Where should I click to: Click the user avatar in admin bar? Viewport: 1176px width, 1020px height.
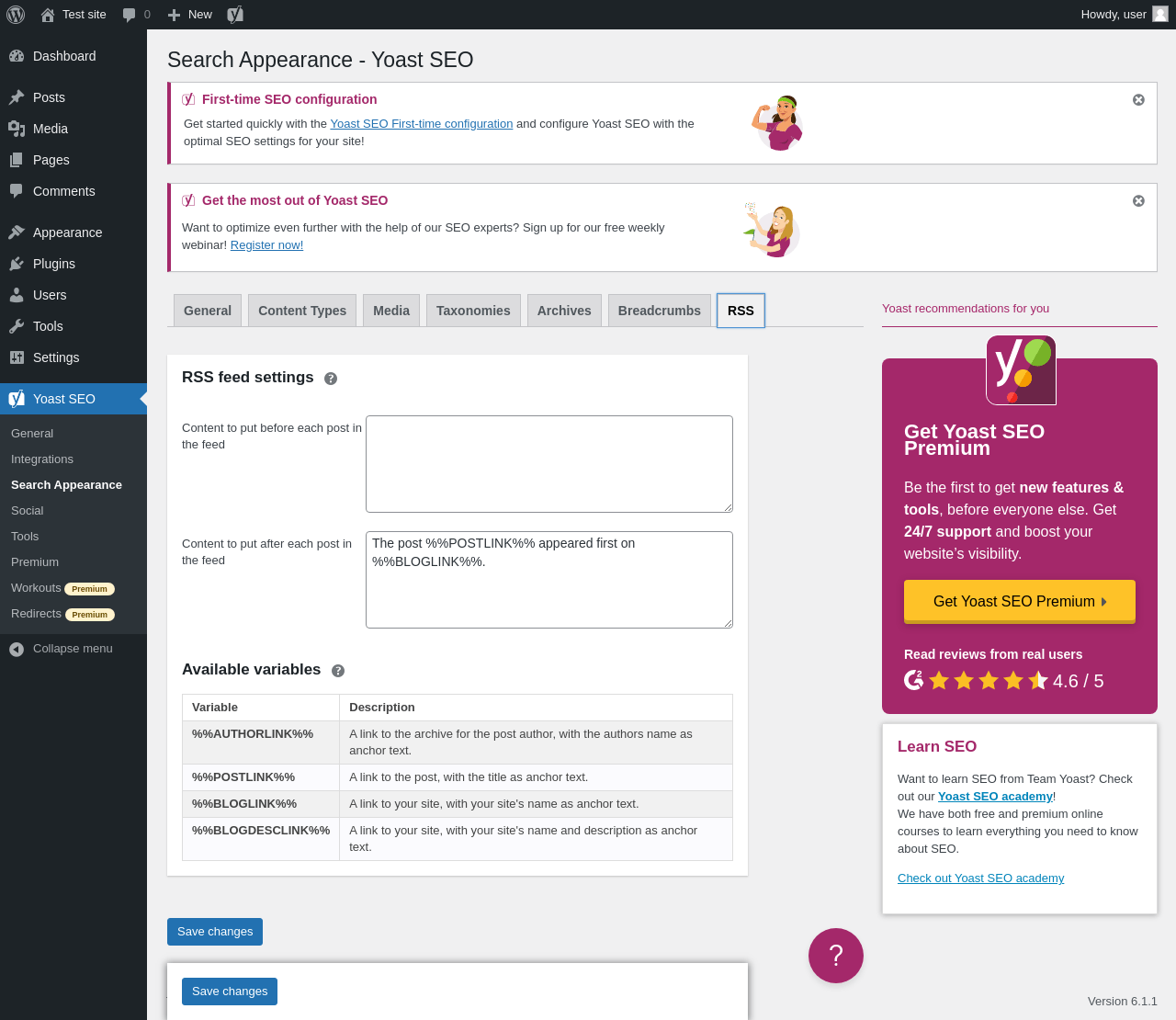coord(1160,15)
